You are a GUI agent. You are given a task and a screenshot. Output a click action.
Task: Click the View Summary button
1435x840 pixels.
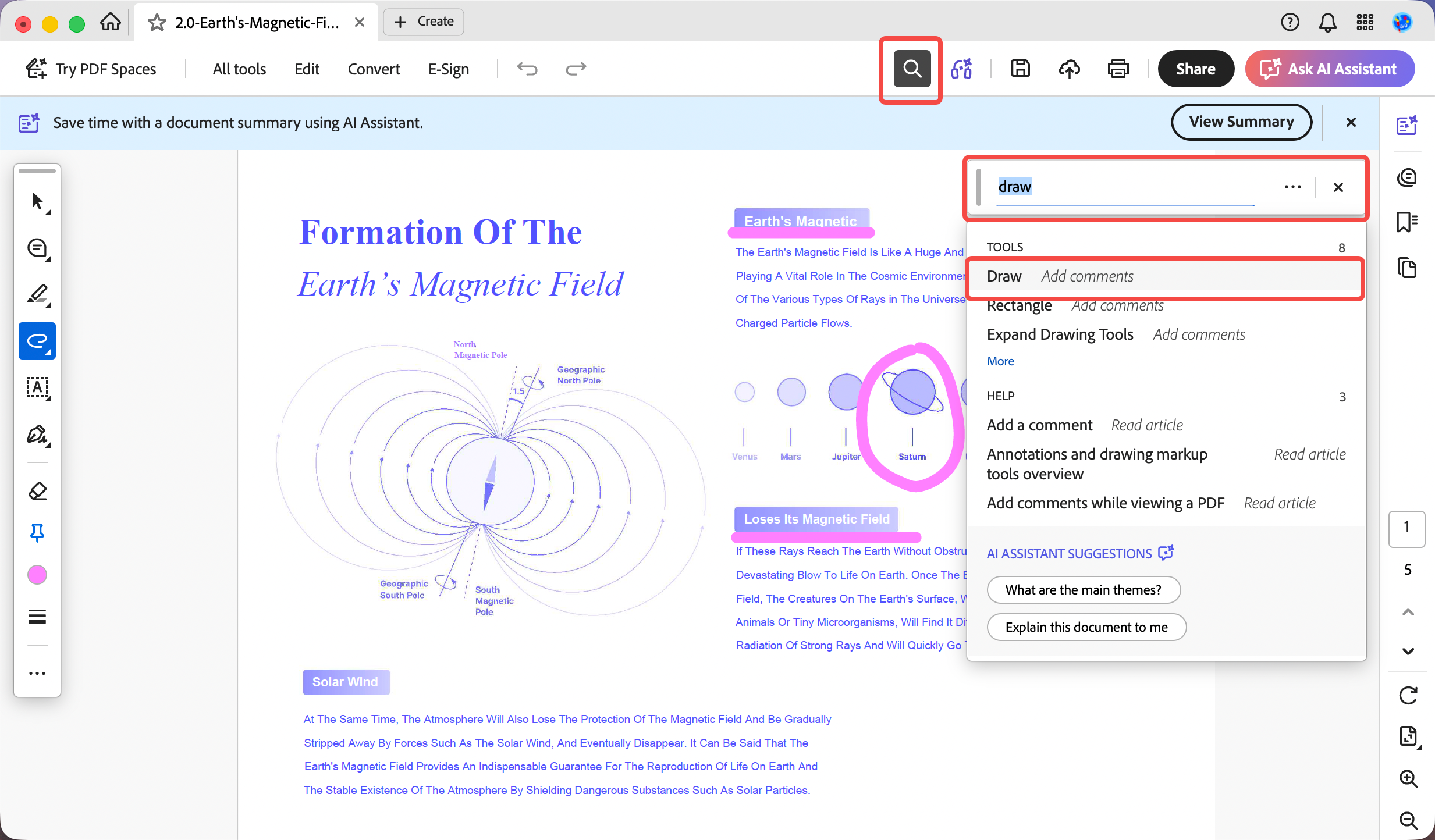1241,122
